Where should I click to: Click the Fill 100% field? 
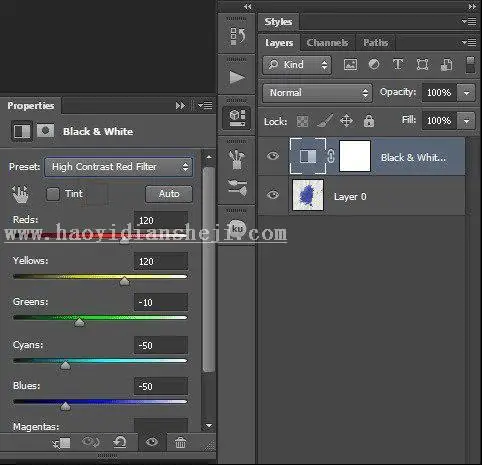tap(440, 121)
